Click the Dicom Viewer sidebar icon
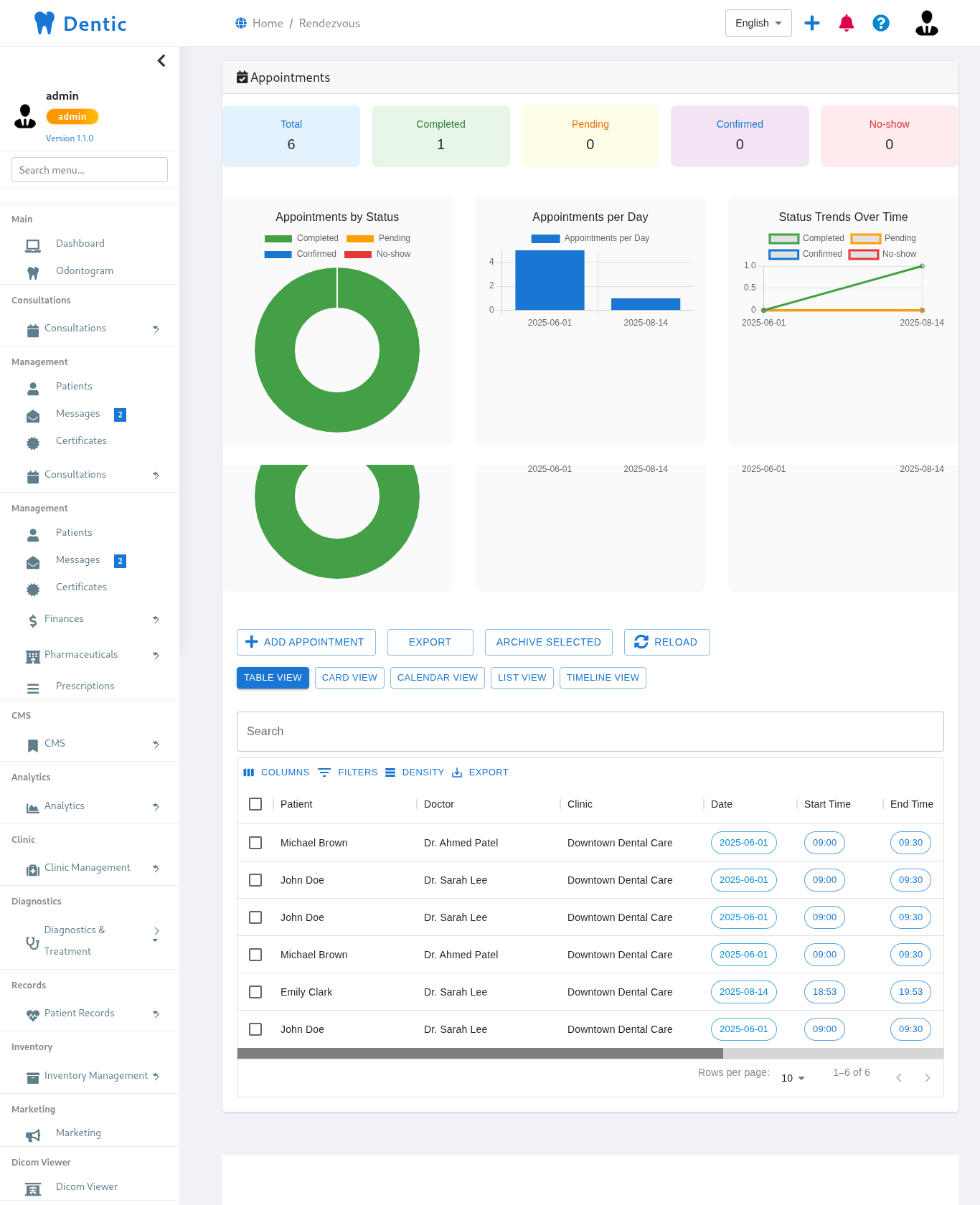 [x=33, y=1188]
